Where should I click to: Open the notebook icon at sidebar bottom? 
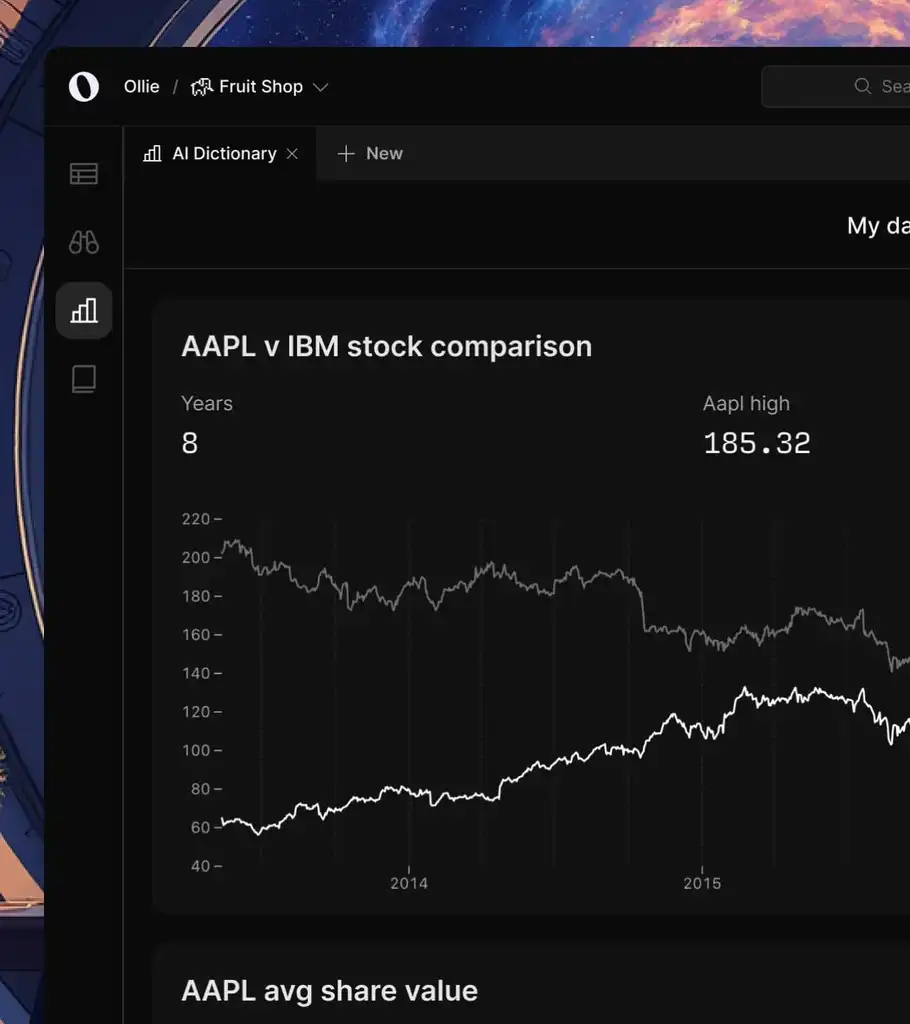click(84, 378)
